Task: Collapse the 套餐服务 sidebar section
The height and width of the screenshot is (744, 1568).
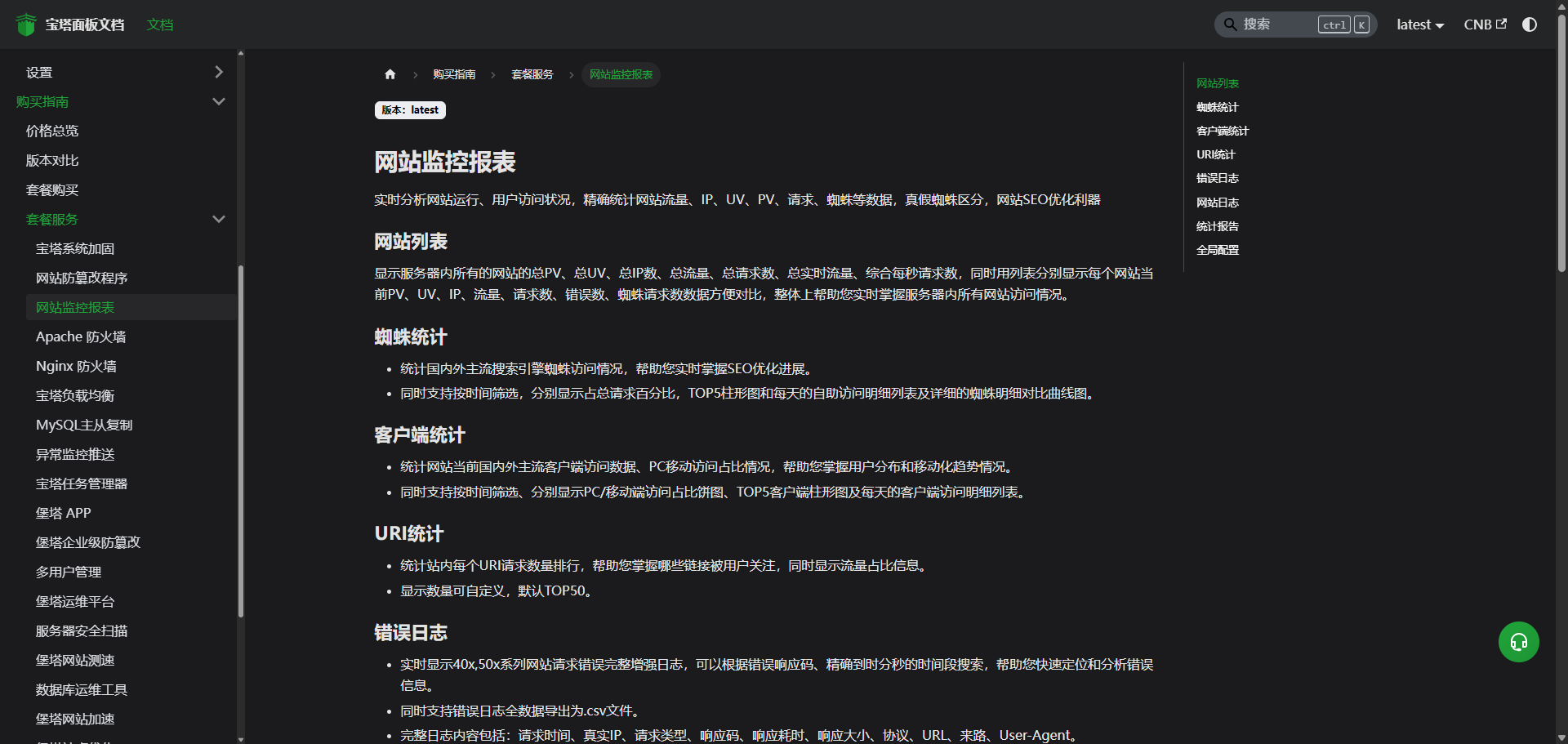Action: (218, 219)
